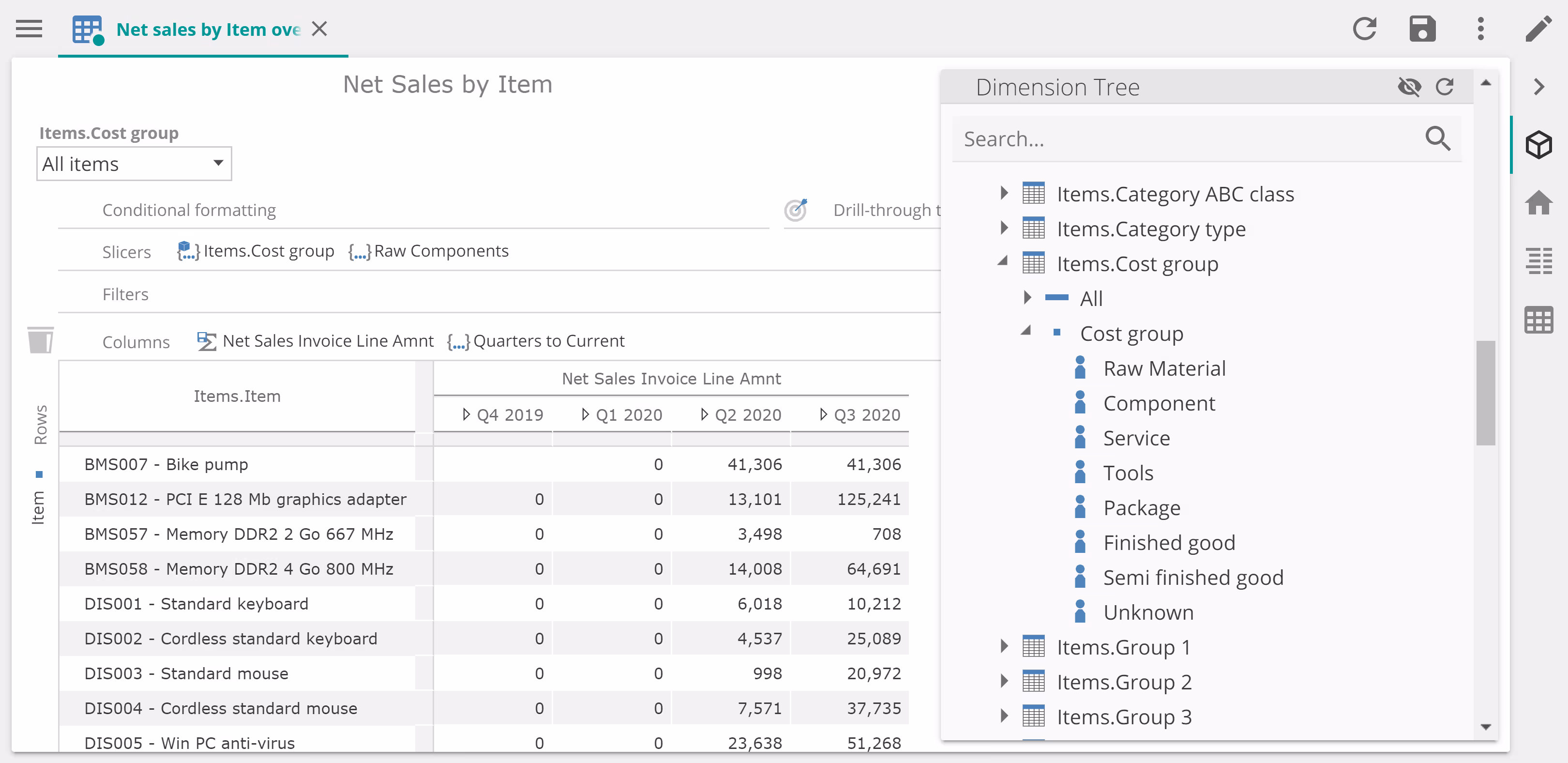
Task: Open the Items.Cost group 'All items' dropdown
Action: click(134, 164)
